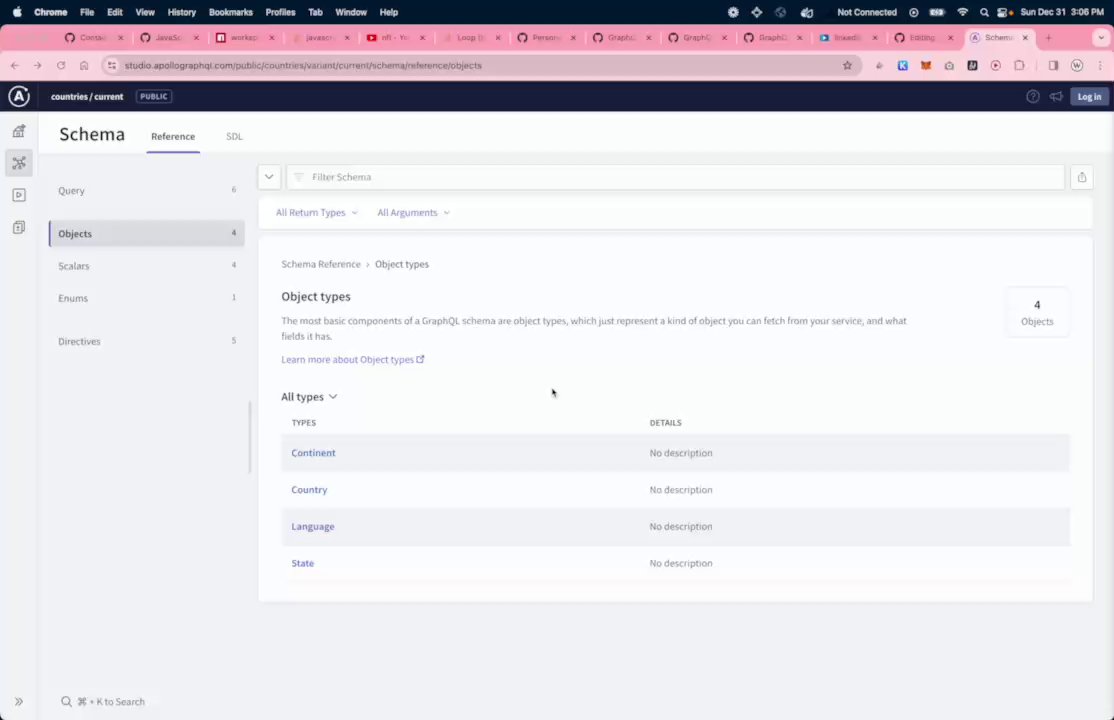This screenshot has height=720, width=1114.
Task: Select Query in the schema sidebar
Action: coord(146,190)
